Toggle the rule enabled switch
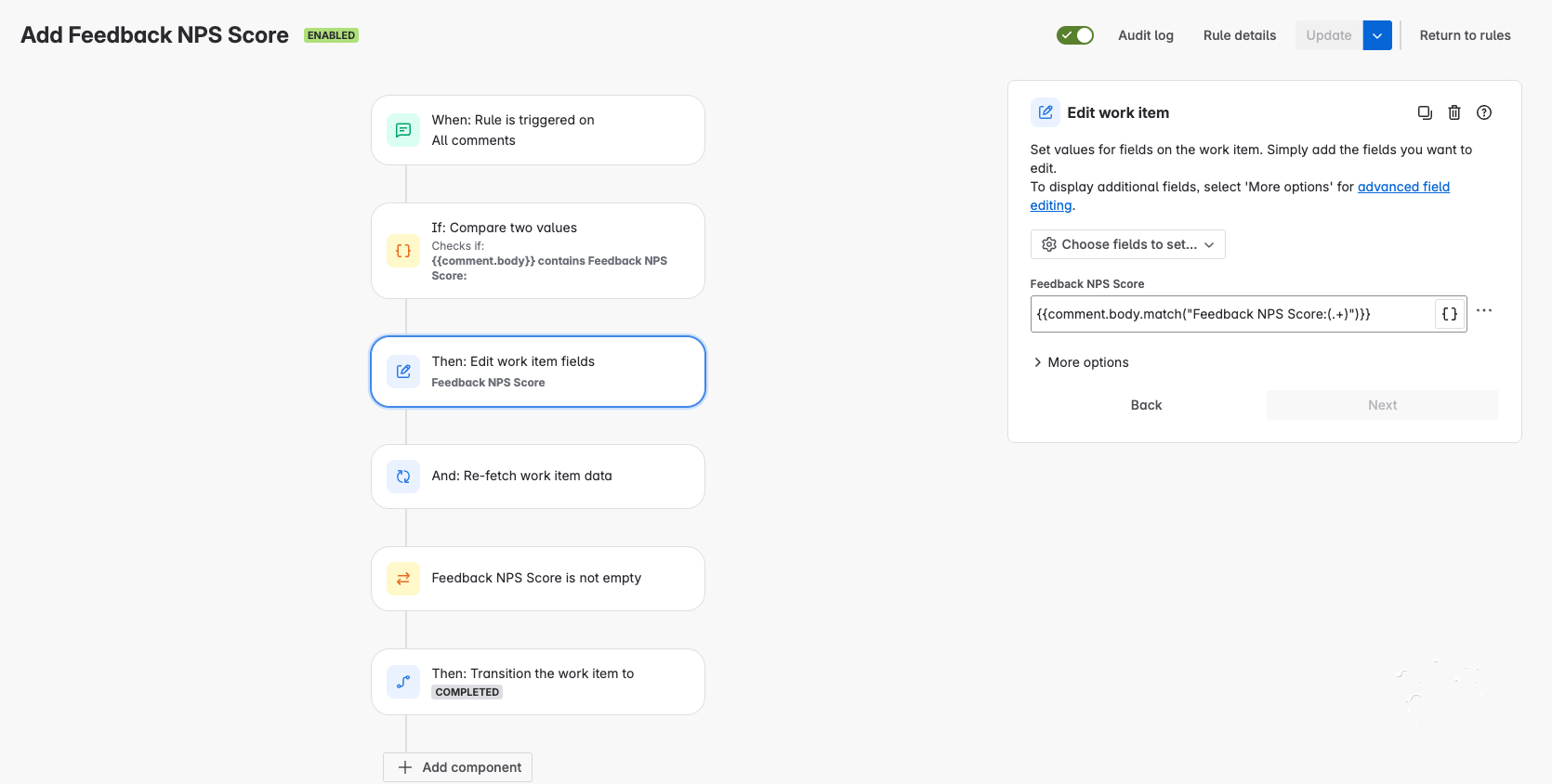1552x784 pixels. click(1075, 35)
